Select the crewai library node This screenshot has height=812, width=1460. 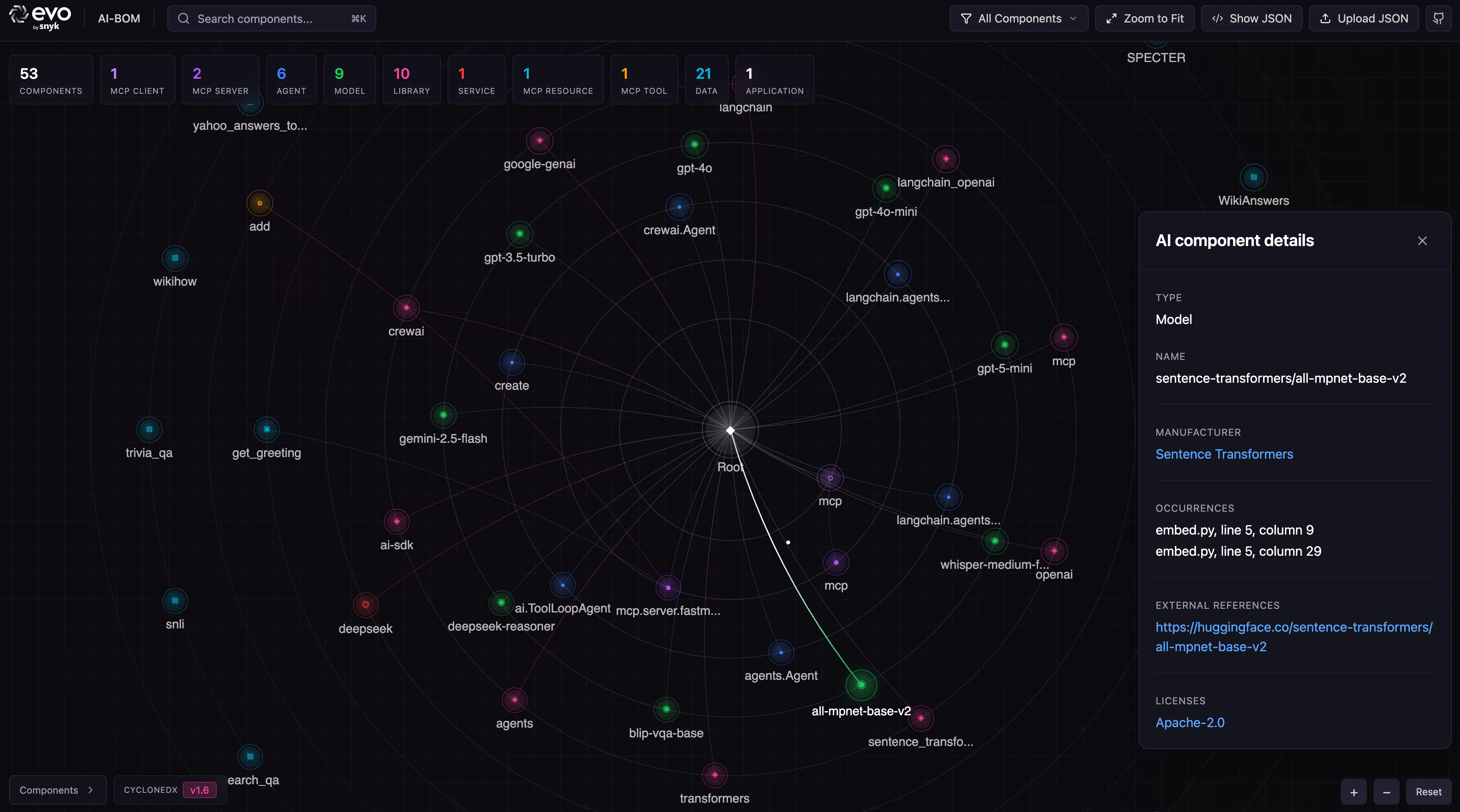coord(406,308)
